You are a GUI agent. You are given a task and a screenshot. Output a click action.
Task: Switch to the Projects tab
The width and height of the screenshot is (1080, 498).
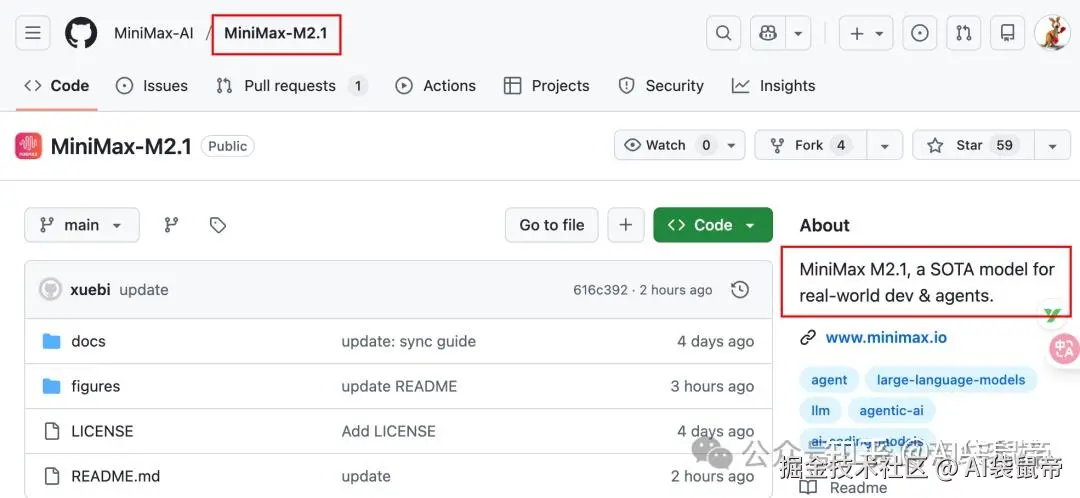547,86
